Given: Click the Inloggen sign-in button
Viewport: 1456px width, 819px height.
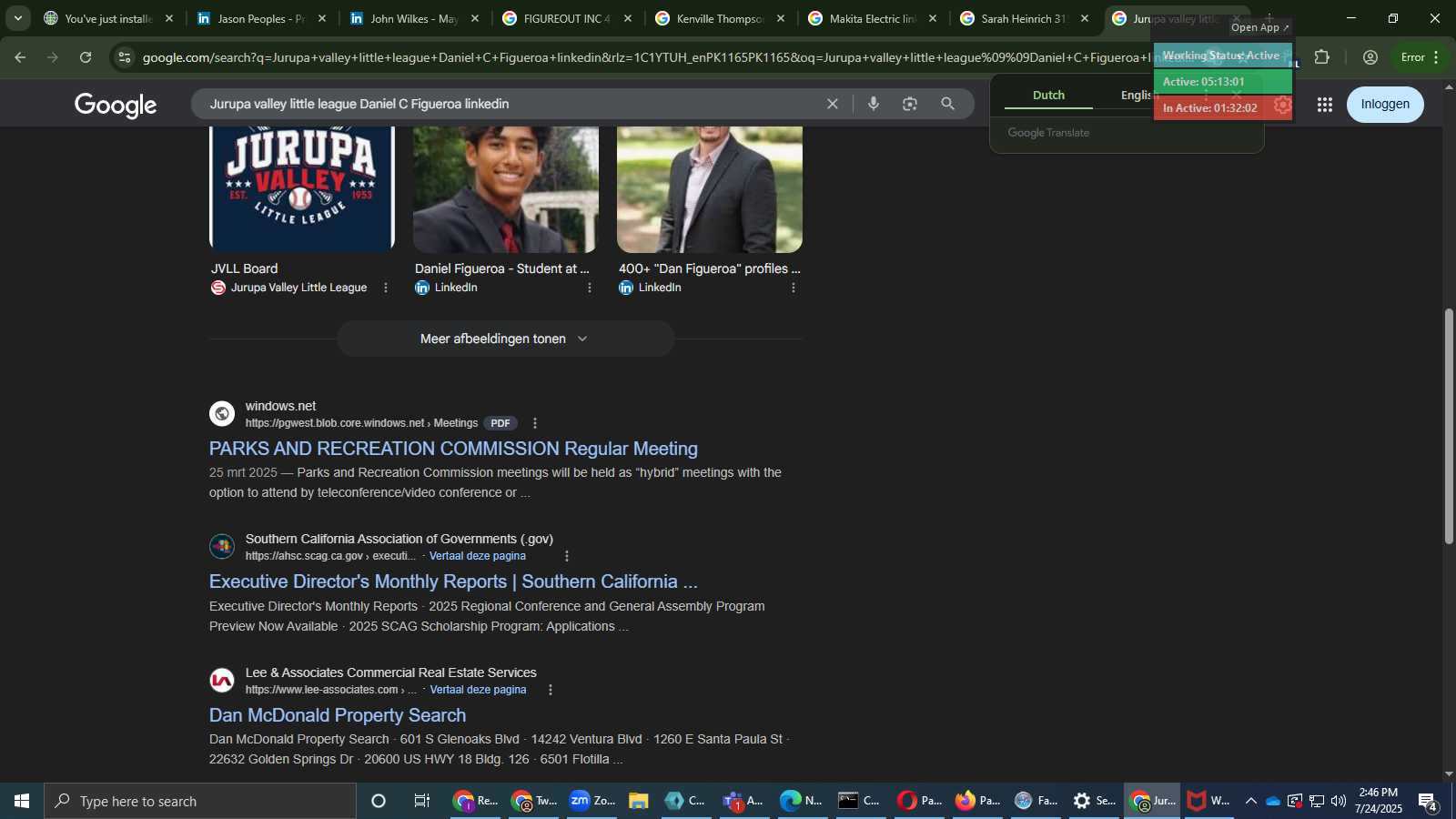Looking at the screenshot, I should coord(1385,105).
